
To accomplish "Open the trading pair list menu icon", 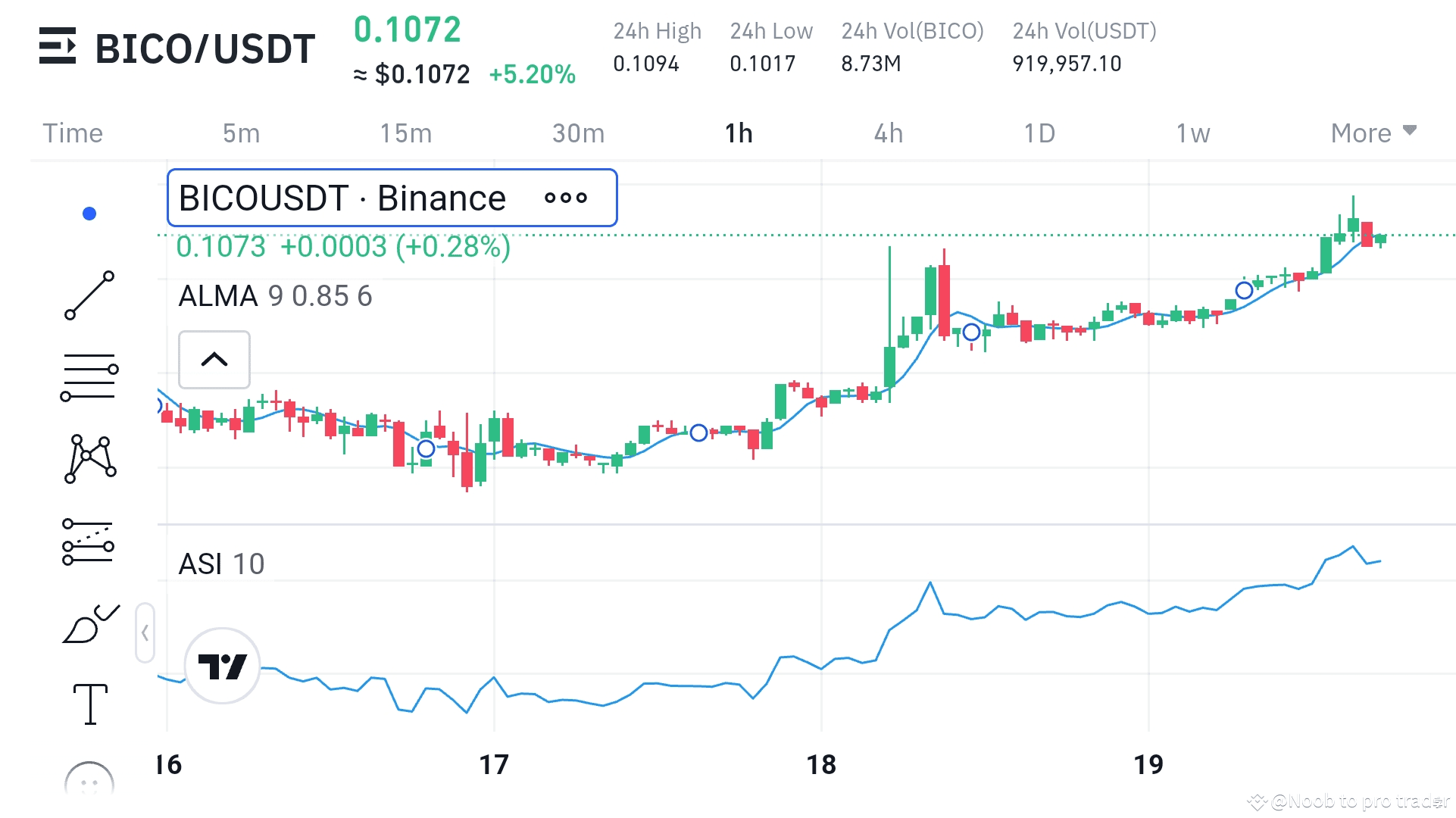I will coord(58,46).
